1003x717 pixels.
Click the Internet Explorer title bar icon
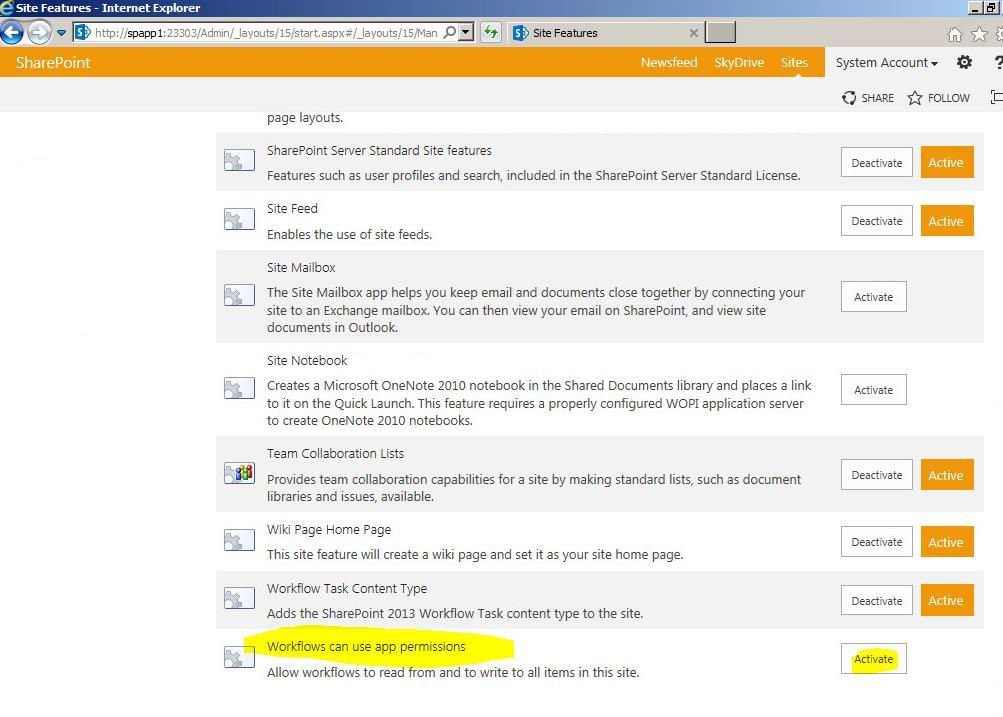(x=7, y=8)
